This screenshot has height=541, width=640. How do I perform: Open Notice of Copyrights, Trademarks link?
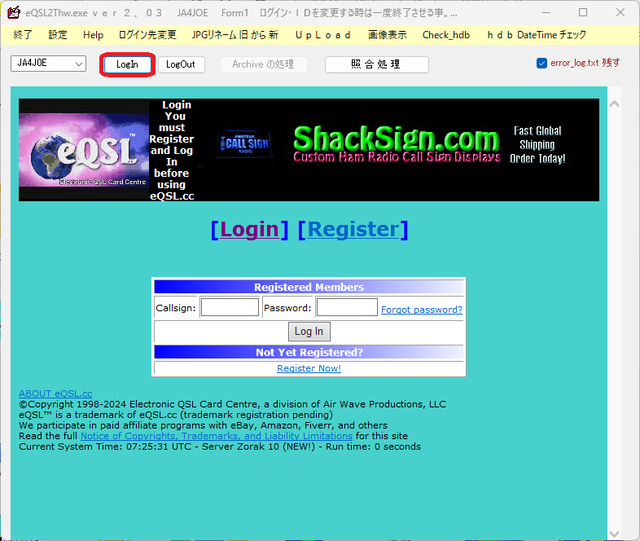216,436
